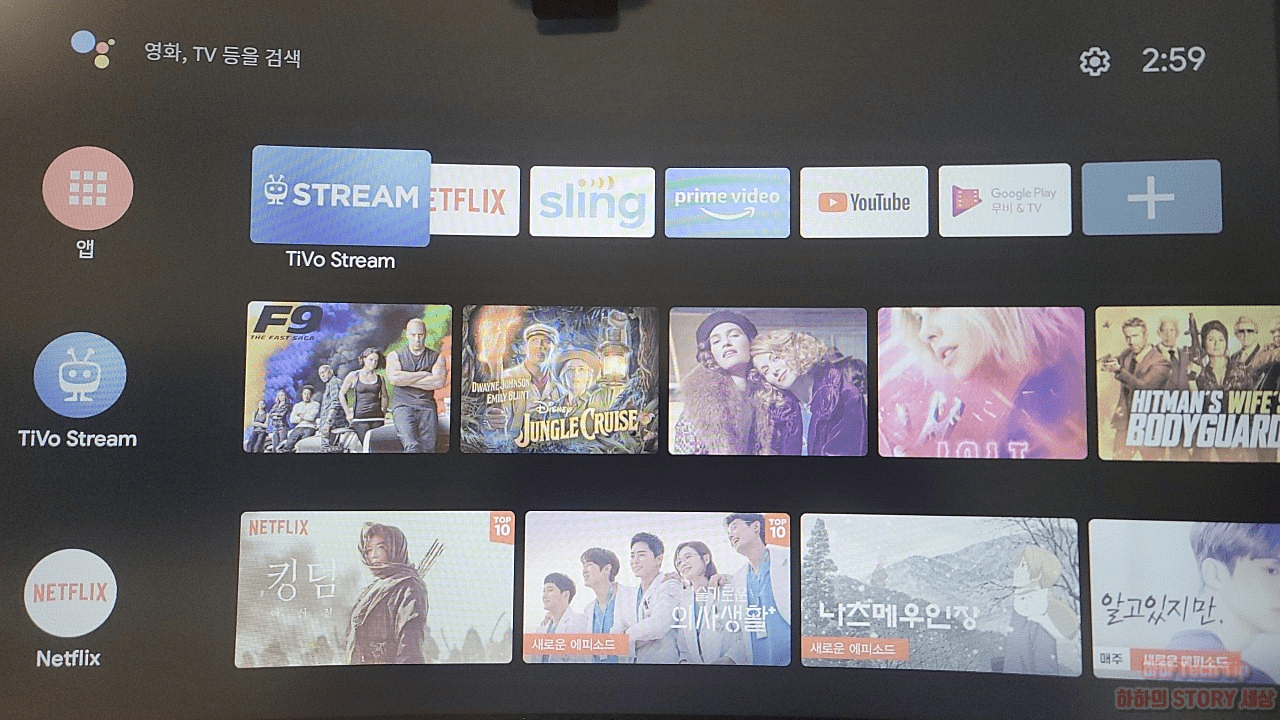Launch the Netflix app tile
Image resolution: width=1280 pixels, height=720 pixels.
pos(475,201)
